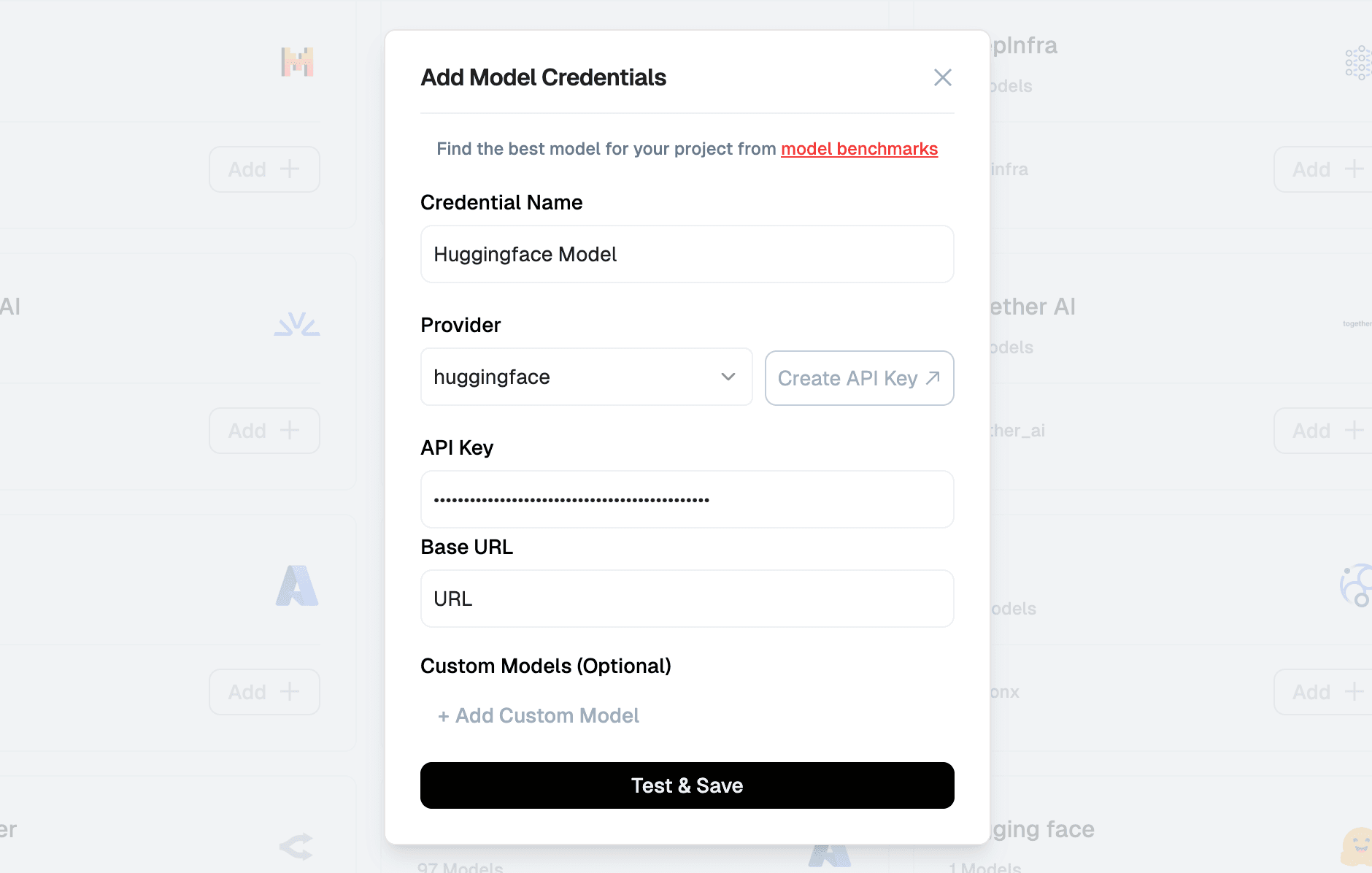Viewport: 1372px width, 873px height.
Task: Click the external arrow icon on Create API Key
Action: [x=933, y=378]
